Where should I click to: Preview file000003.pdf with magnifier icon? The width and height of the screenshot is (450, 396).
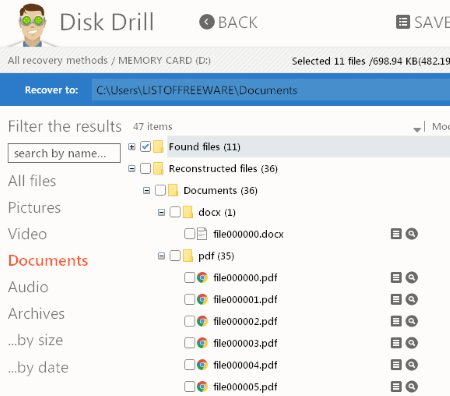[x=412, y=343]
